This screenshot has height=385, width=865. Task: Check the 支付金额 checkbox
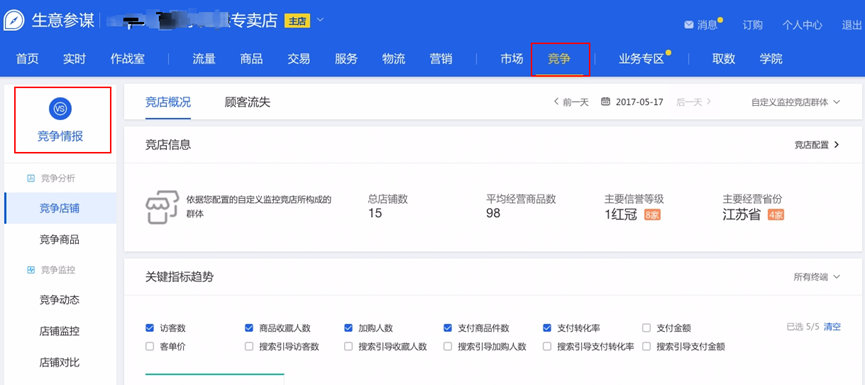pos(646,328)
